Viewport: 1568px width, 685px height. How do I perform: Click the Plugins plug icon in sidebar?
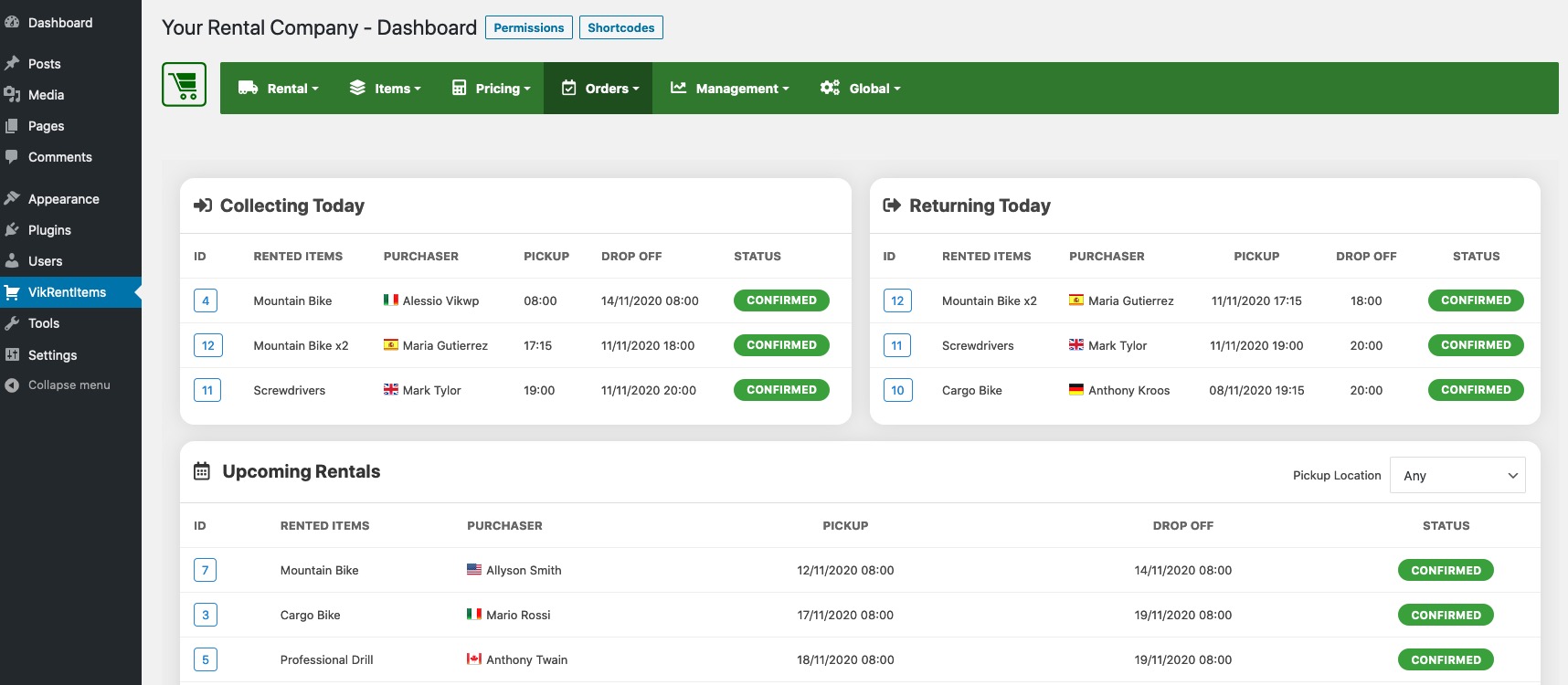[12, 230]
